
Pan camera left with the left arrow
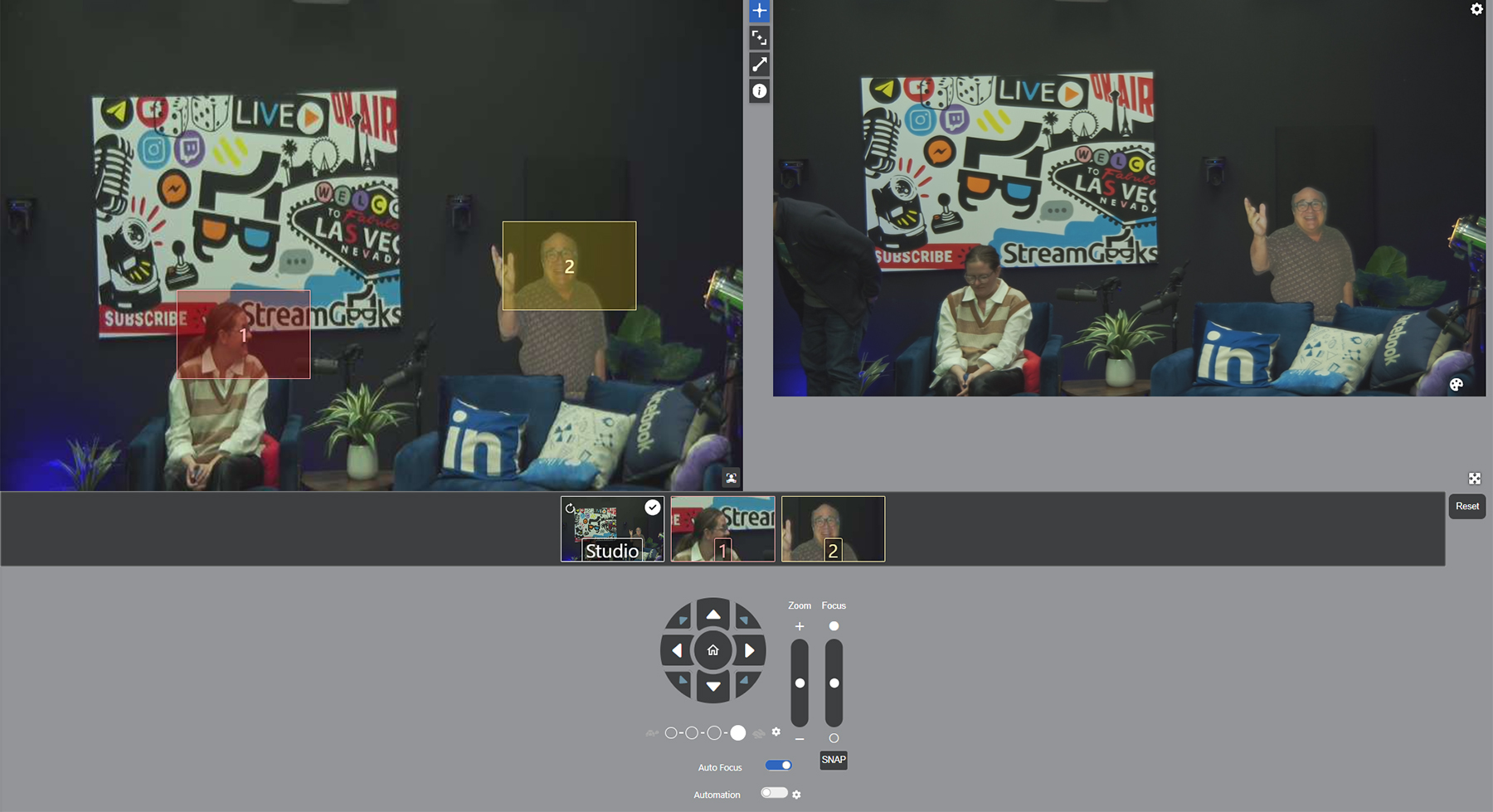[677, 650]
